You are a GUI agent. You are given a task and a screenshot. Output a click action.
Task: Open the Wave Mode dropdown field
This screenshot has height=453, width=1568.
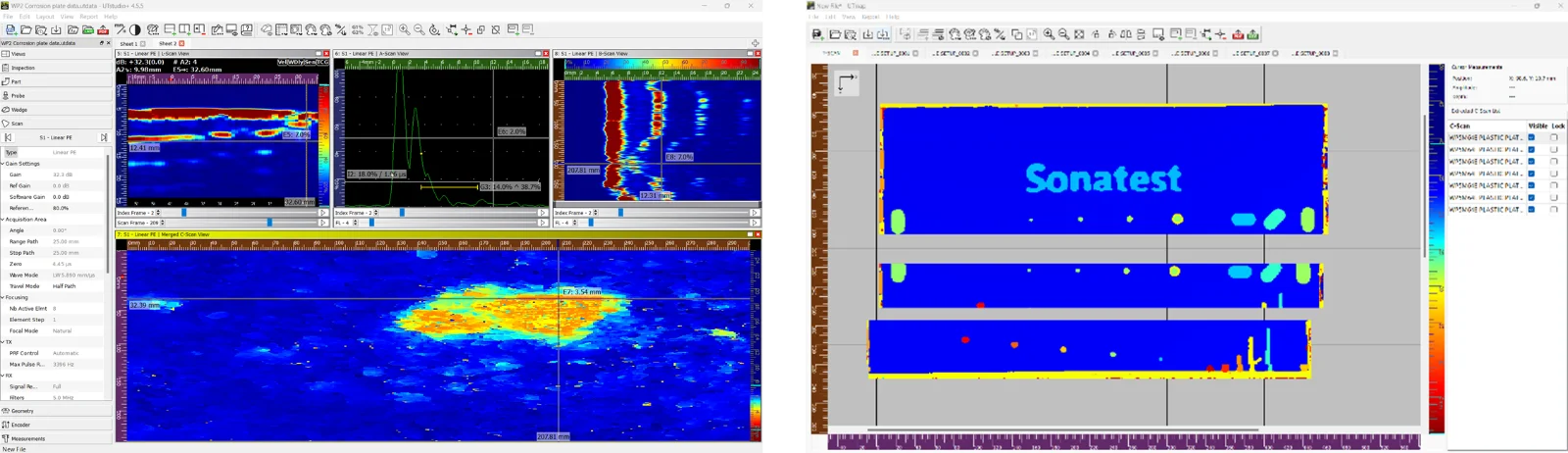point(76,276)
